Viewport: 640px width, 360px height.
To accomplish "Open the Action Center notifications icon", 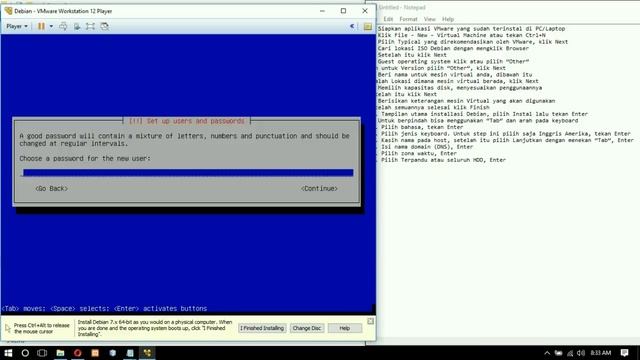I will (x=624, y=353).
